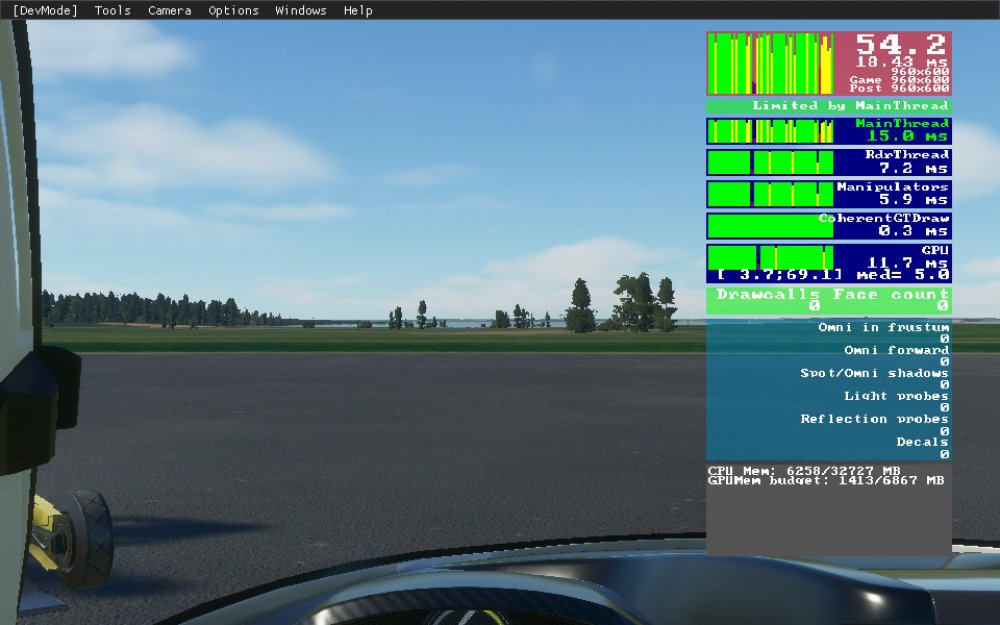Viewport: 1000px width, 625px height.
Task: Open the Options menu
Action: pos(232,10)
